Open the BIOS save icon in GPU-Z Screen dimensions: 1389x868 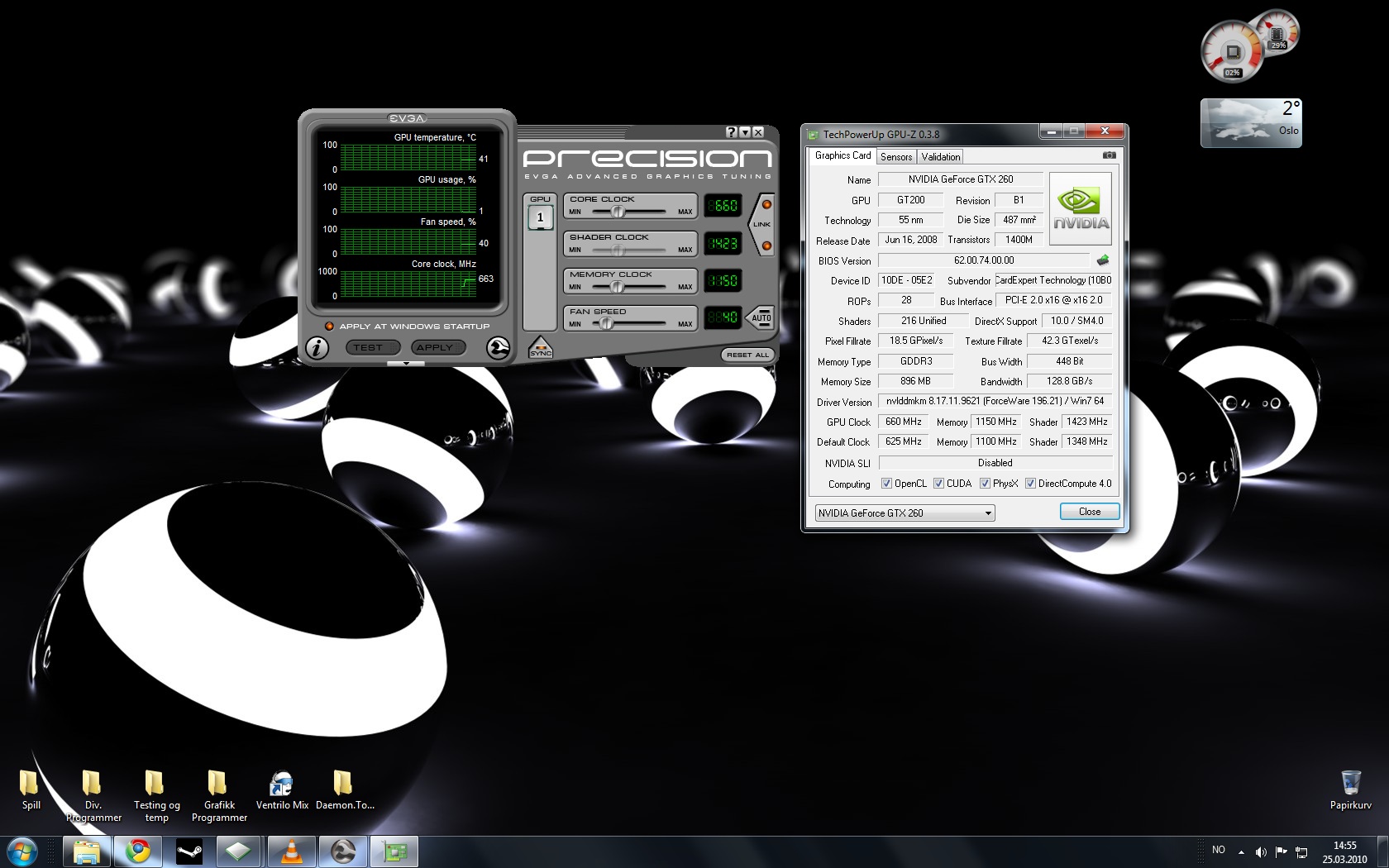1102,260
